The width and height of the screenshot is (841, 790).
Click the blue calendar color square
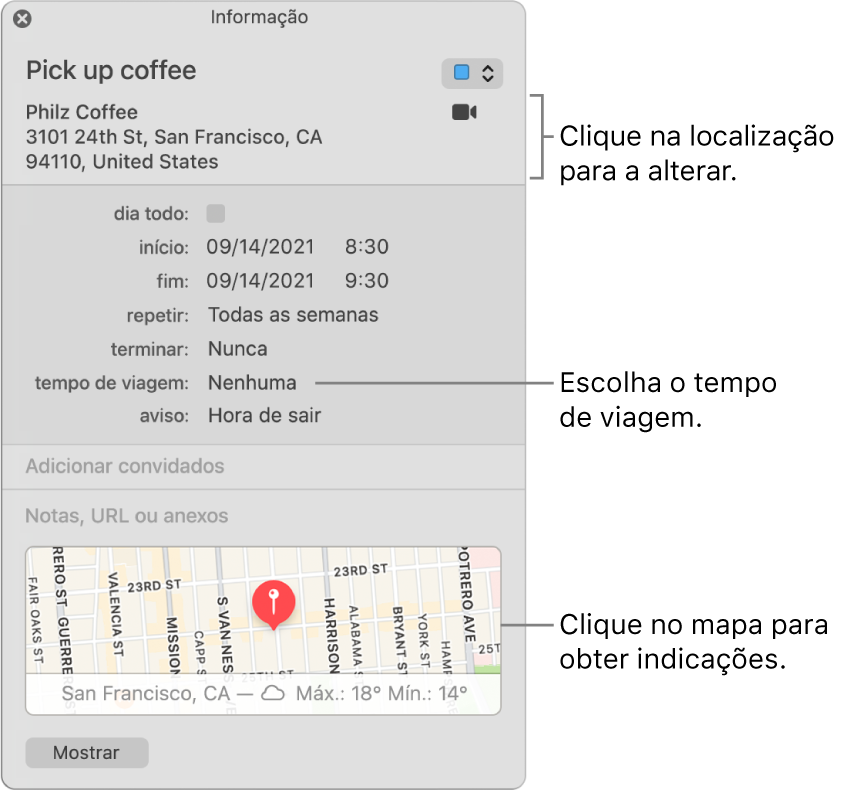point(463,72)
